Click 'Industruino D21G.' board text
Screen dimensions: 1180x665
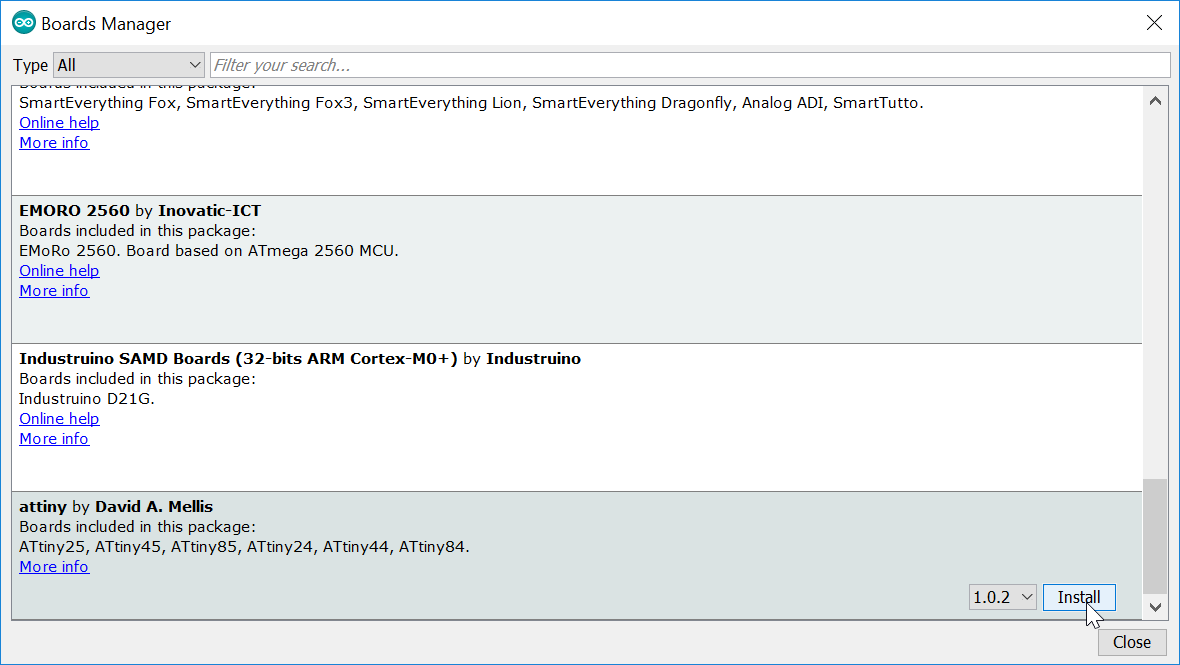(87, 399)
